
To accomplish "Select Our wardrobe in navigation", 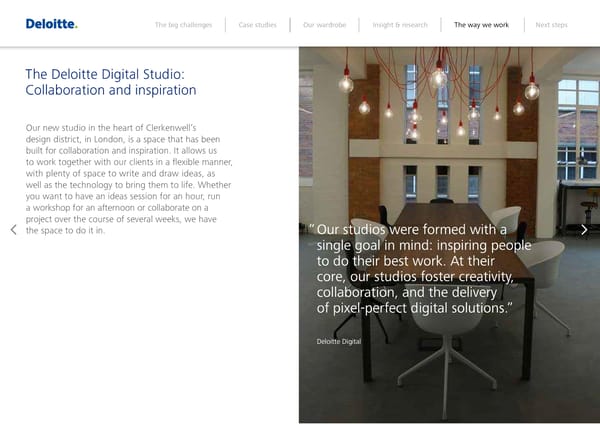I will [x=324, y=25].
